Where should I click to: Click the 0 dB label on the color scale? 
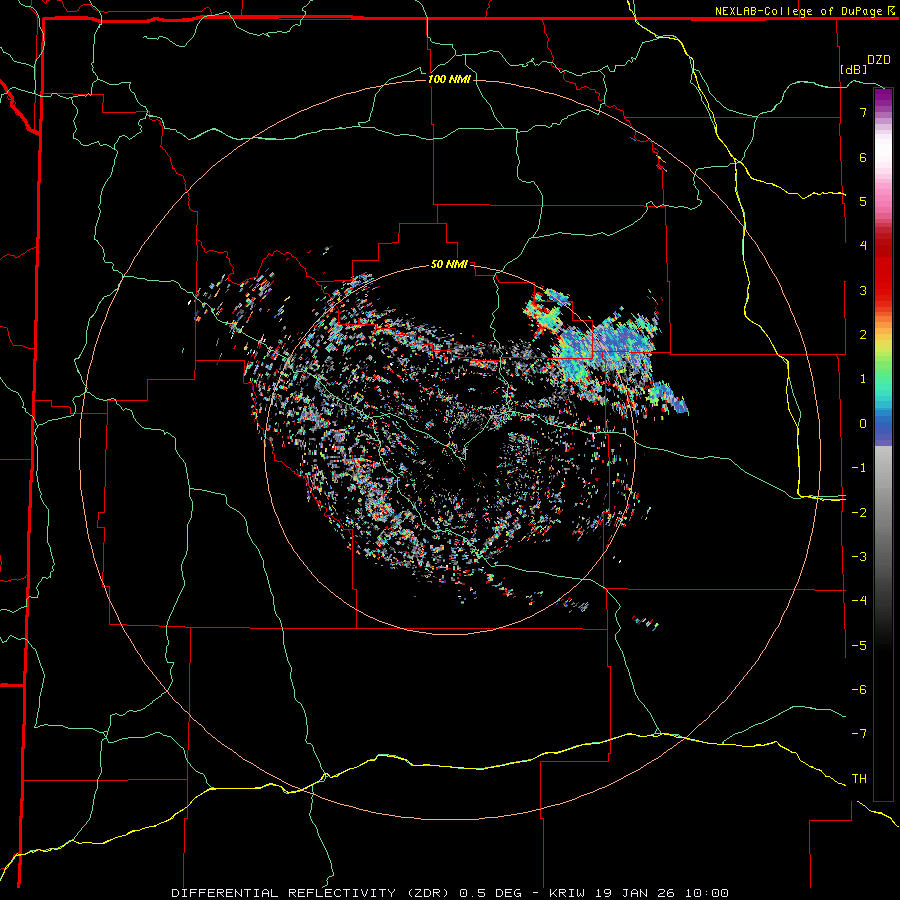(863, 424)
